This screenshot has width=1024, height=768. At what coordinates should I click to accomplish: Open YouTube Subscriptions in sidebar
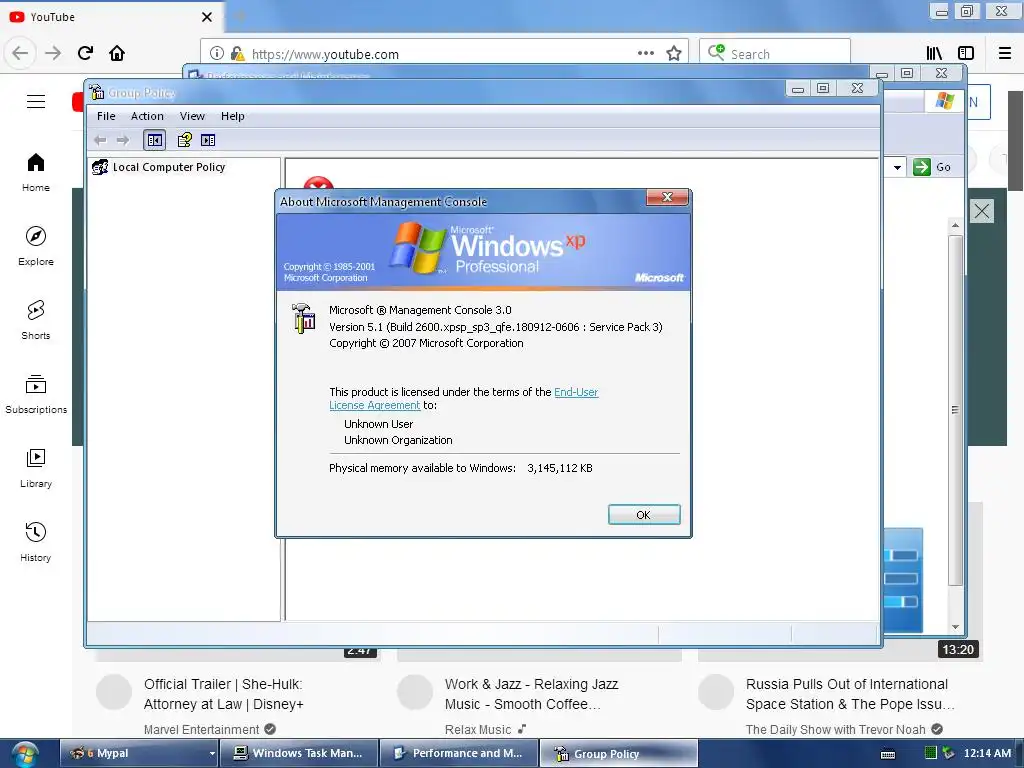coord(36,394)
